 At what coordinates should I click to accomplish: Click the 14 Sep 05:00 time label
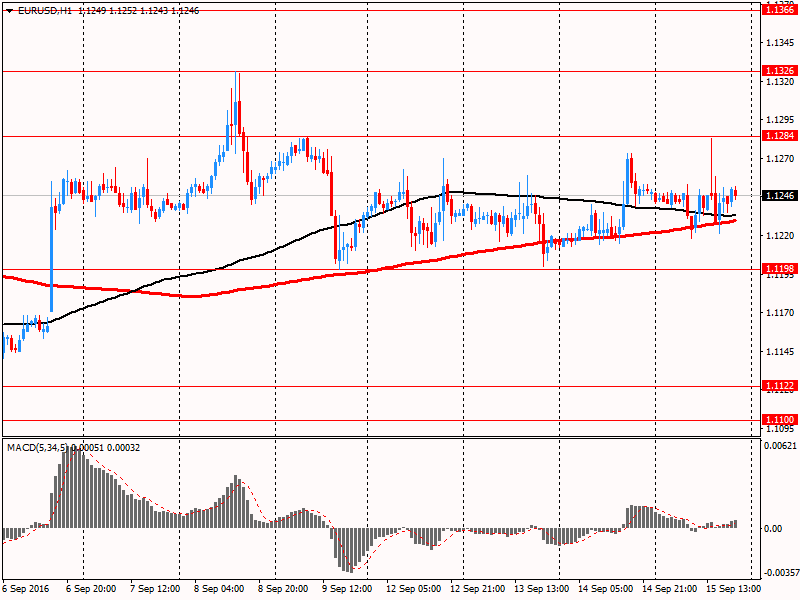tap(606, 589)
